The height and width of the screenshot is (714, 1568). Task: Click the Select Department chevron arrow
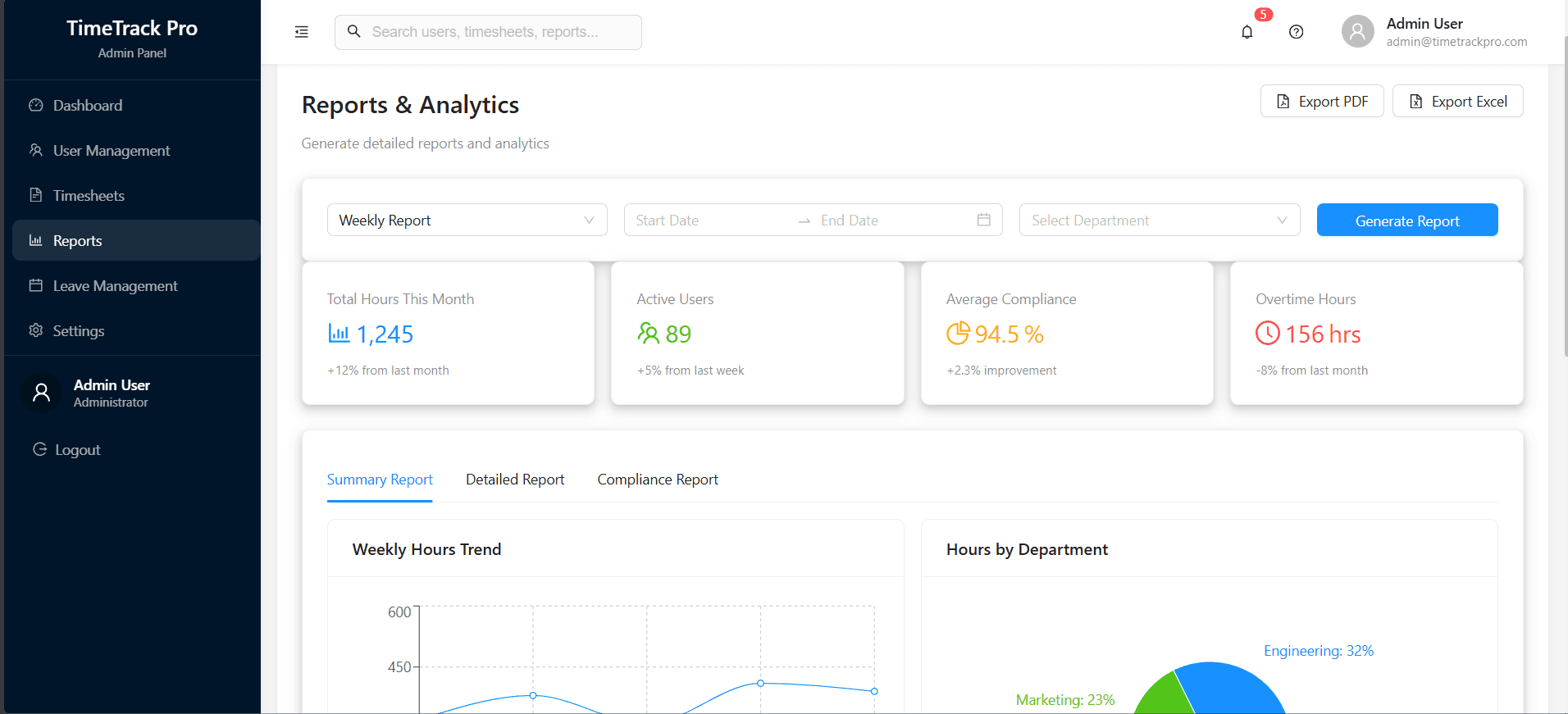1282,220
